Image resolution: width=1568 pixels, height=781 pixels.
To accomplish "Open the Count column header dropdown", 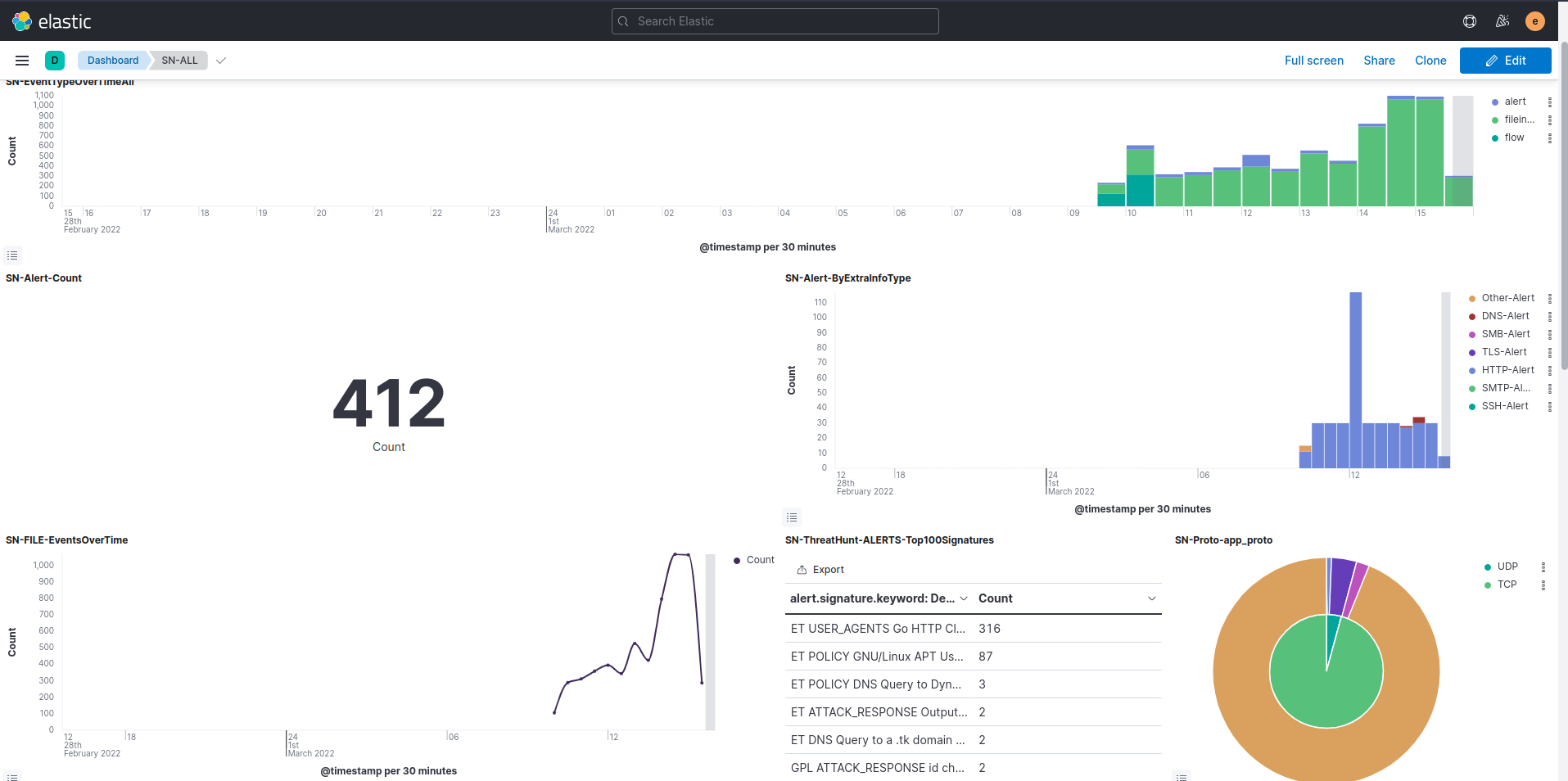I will [x=1151, y=598].
